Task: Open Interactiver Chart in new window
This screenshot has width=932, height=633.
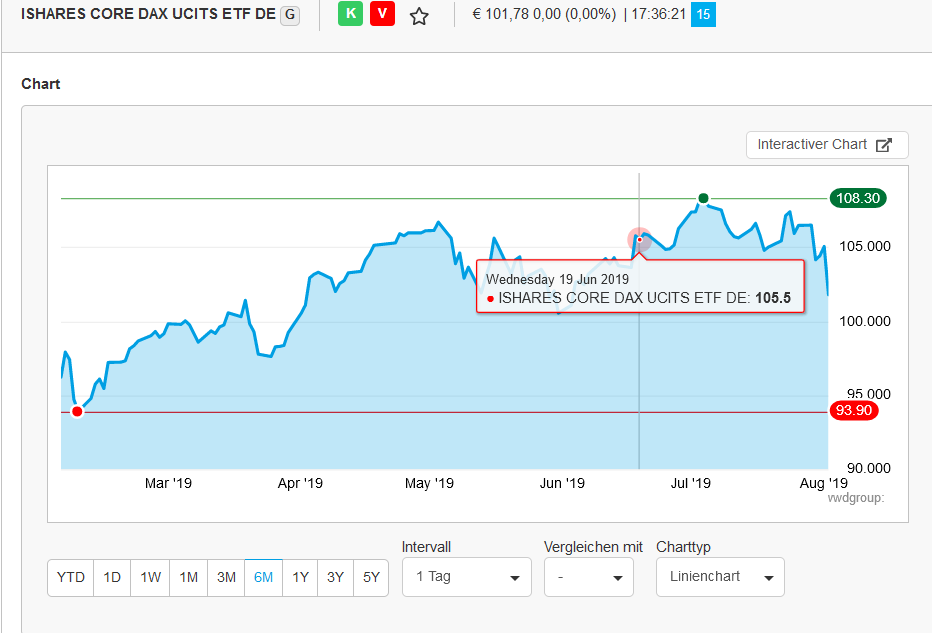Action: [826, 144]
